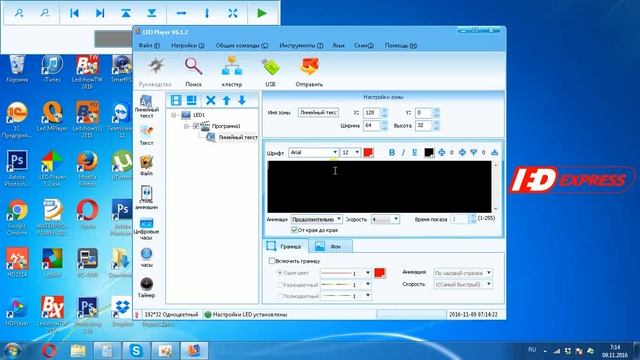Click the X position field showing 128
The width and height of the screenshot is (640, 360).
(372, 113)
